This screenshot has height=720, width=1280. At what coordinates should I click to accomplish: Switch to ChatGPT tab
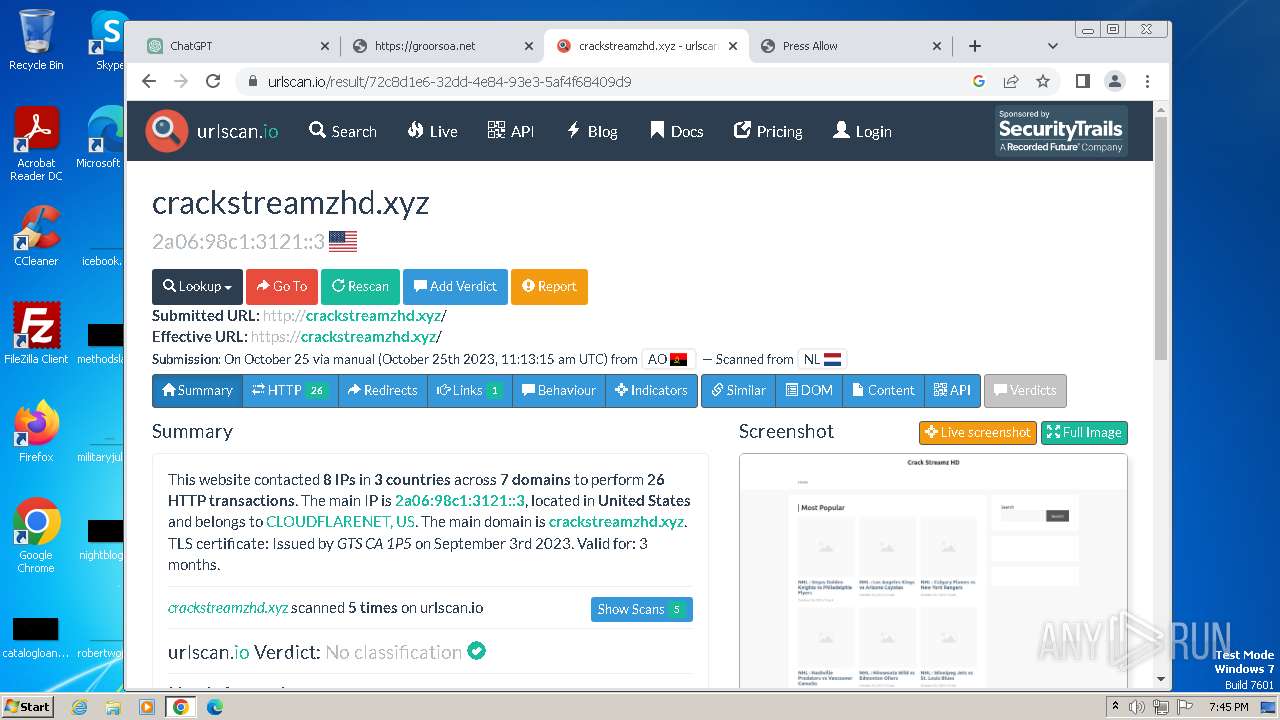(238, 46)
